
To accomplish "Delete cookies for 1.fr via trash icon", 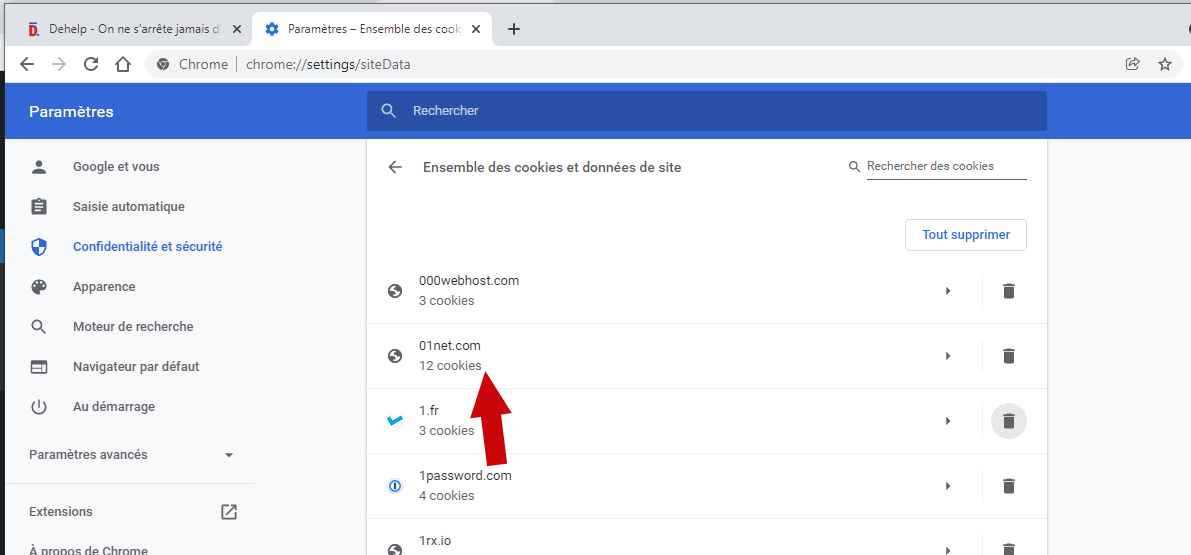I will pyautogui.click(x=1009, y=421).
